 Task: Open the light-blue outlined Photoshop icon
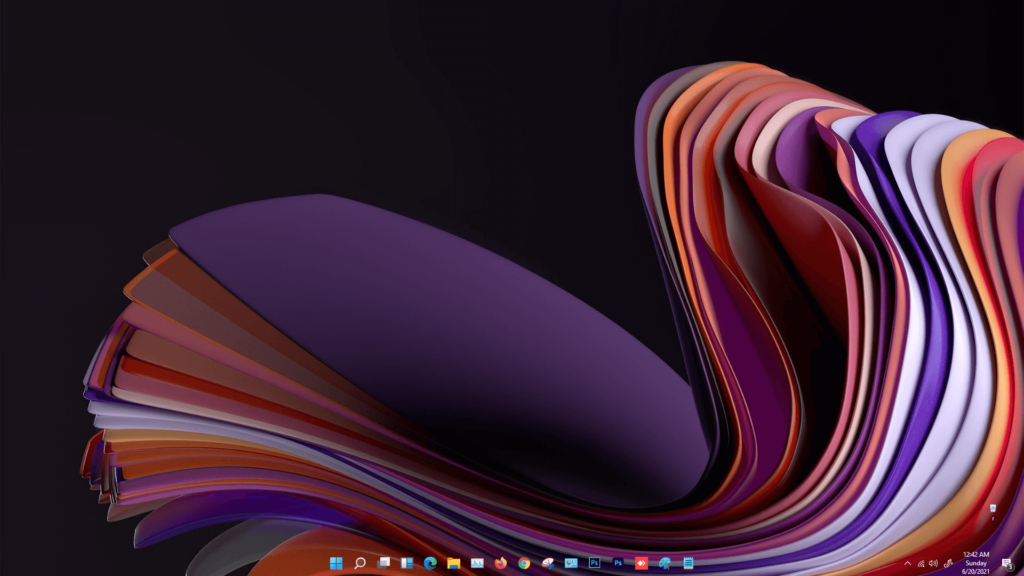(x=594, y=563)
